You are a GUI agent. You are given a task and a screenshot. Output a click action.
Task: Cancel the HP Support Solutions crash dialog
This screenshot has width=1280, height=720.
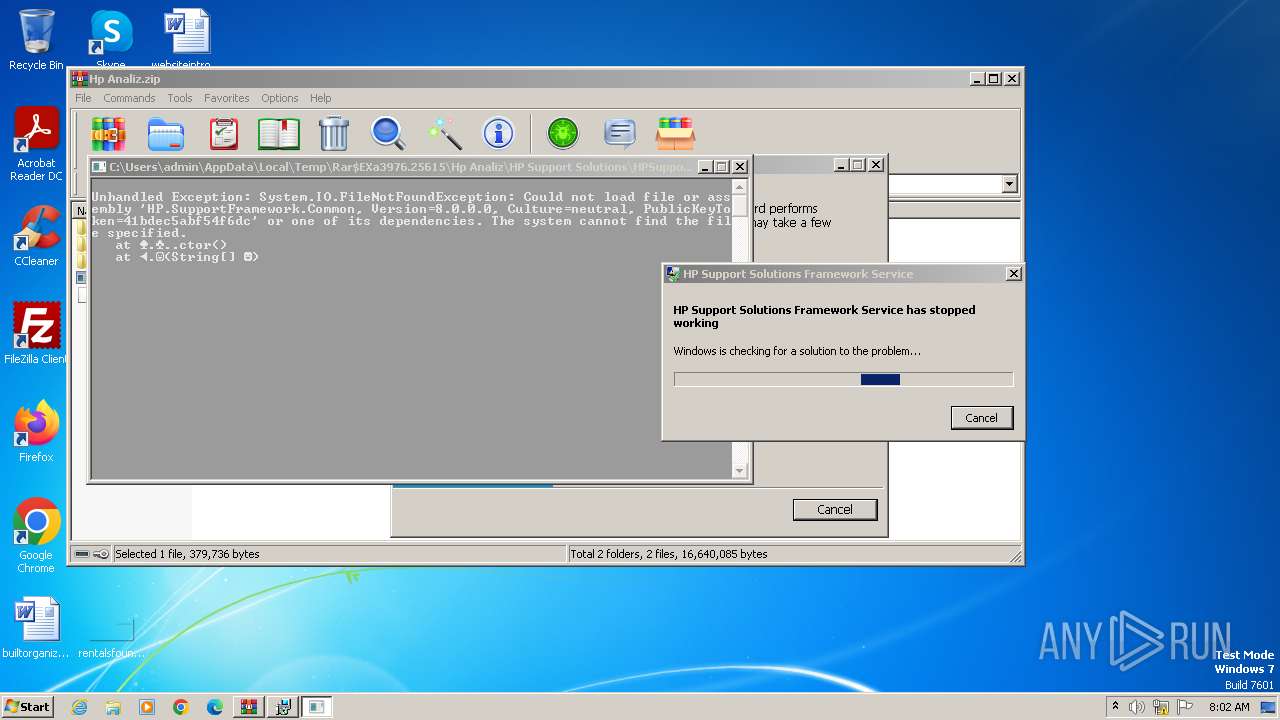tap(981, 418)
